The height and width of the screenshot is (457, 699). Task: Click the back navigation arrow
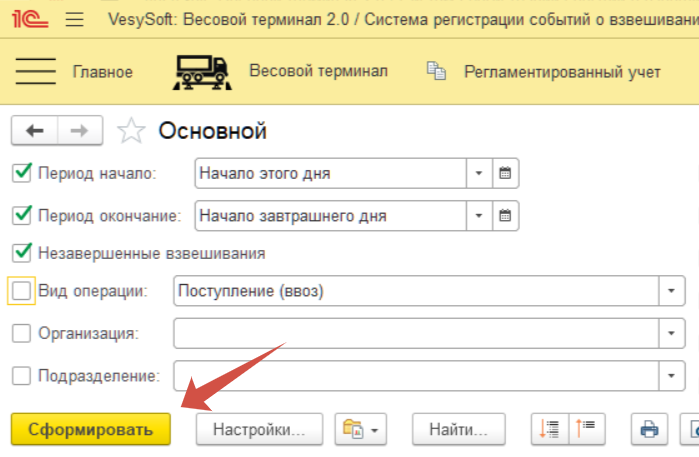click(35, 130)
